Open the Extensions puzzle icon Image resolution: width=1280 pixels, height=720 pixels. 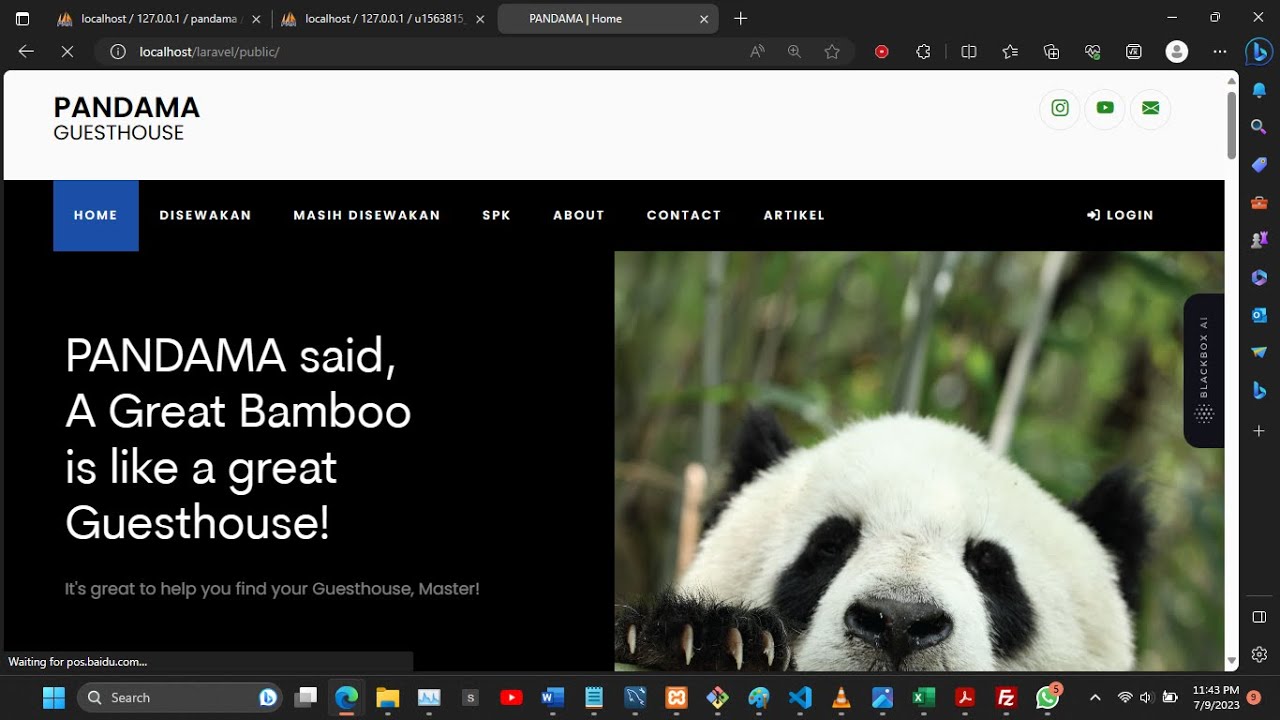point(923,52)
